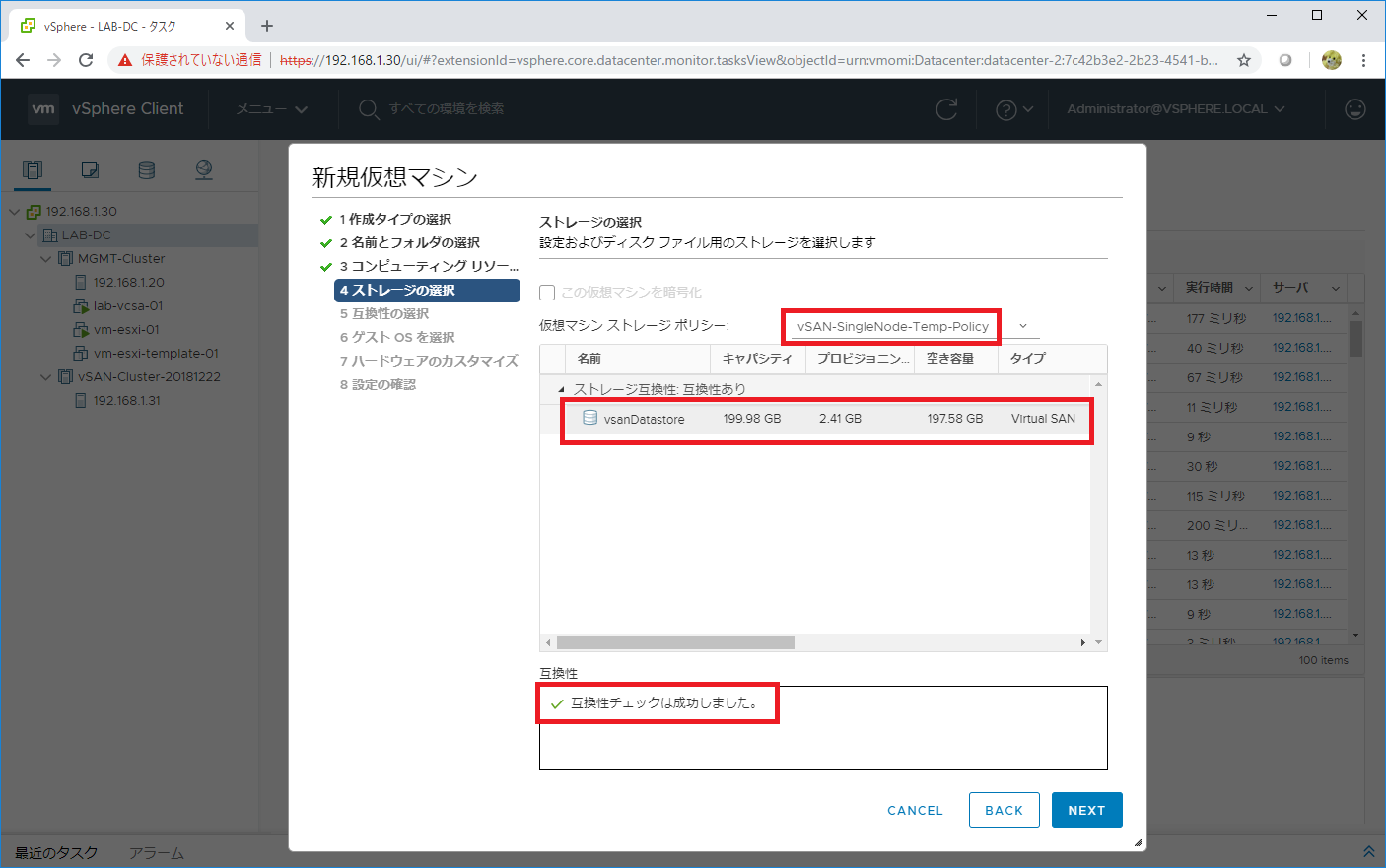
Task: Collapse the 192.168.1.30 vCenter node
Action: pyautogui.click(x=14, y=212)
